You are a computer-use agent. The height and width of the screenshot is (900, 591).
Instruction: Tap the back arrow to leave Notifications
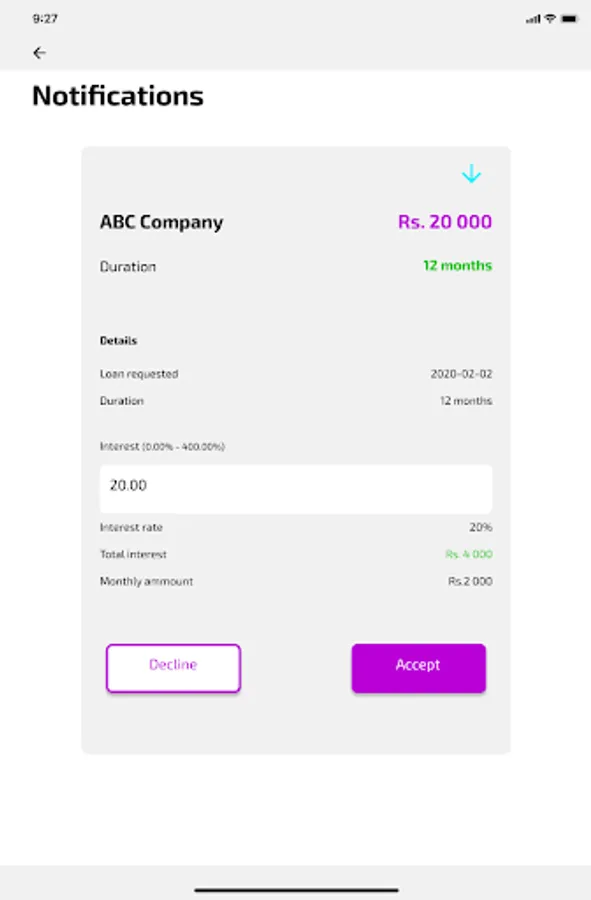(x=40, y=52)
